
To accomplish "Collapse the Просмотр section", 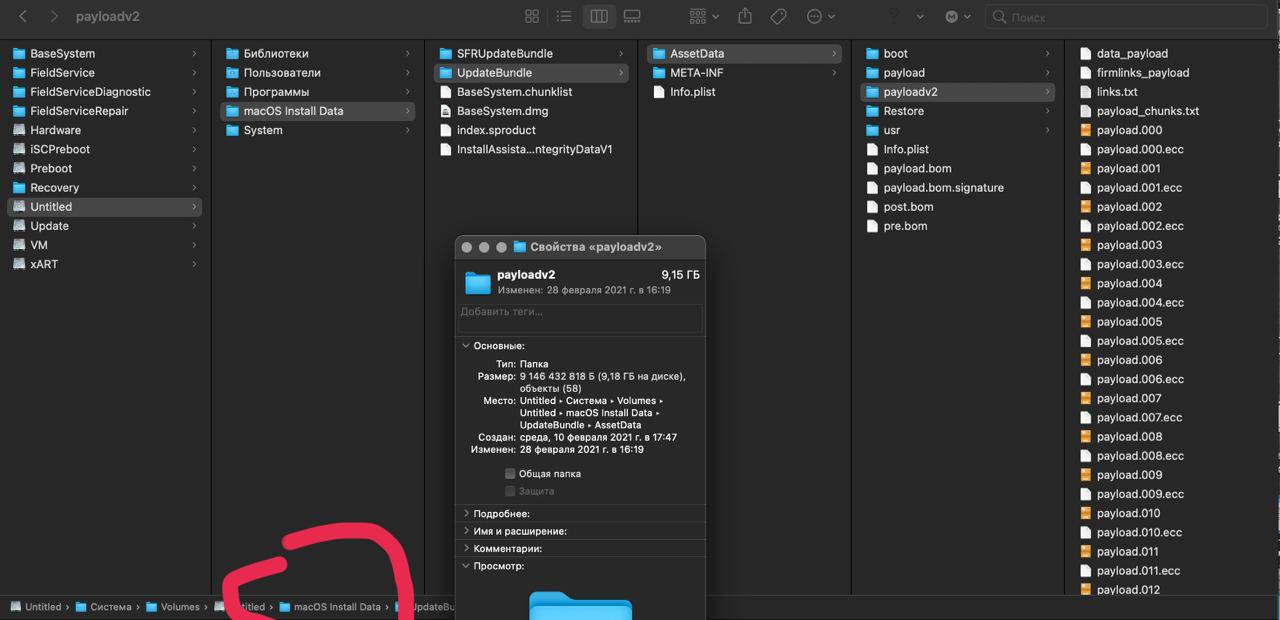I will [x=466, y=567].
